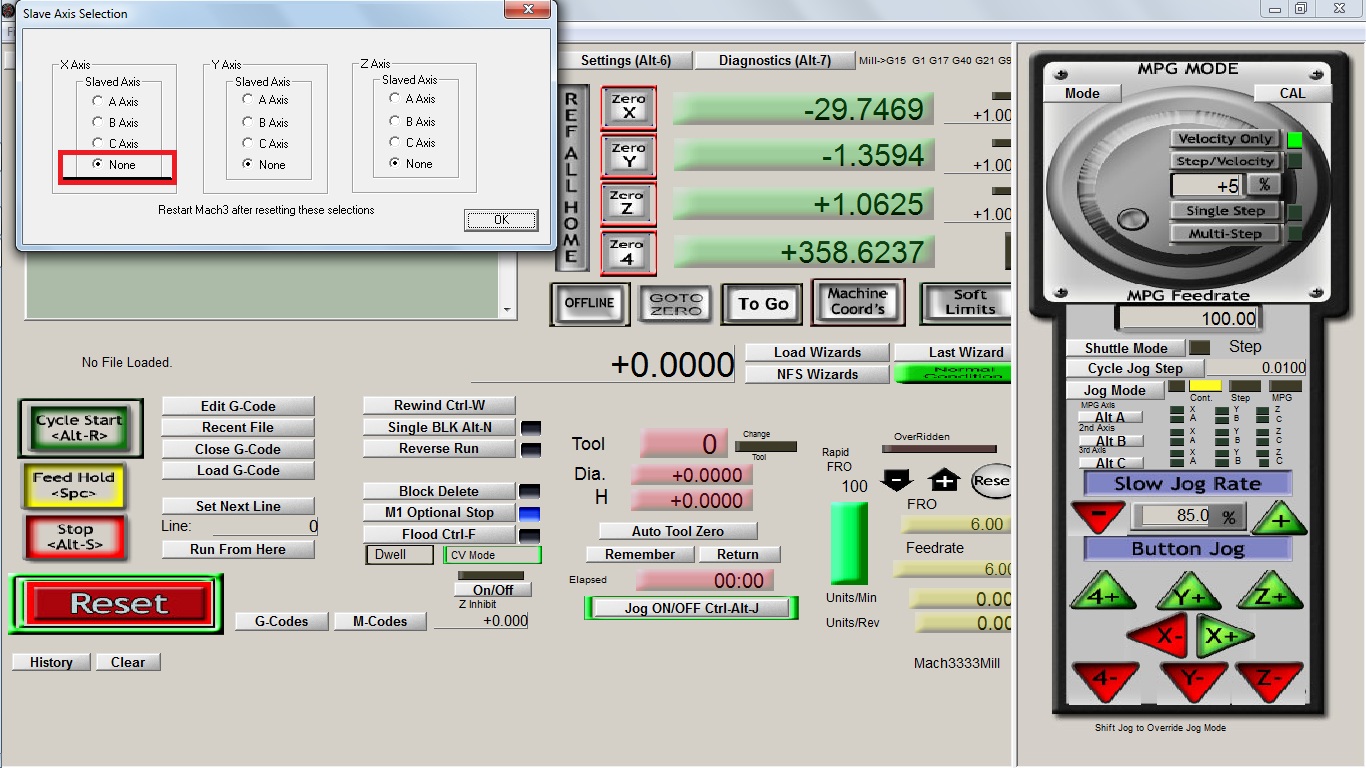Click the green Y+ jog arrow
The width and height of the screenshot is (1366, 768).
coord(1189,591)
